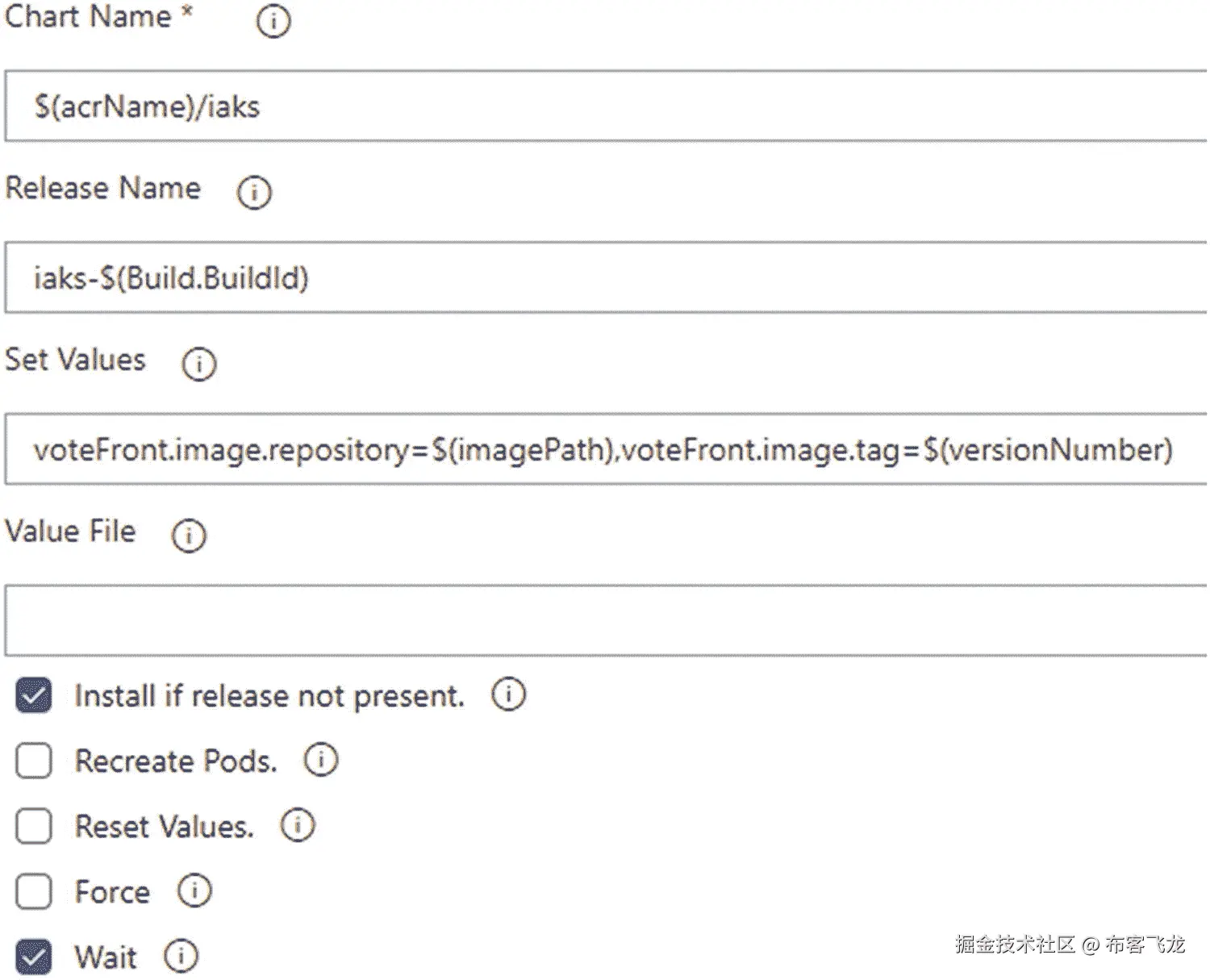Screen dimensions: 1210x980
Task: Uncheck Install if release not present
Action: pos(34,695)
